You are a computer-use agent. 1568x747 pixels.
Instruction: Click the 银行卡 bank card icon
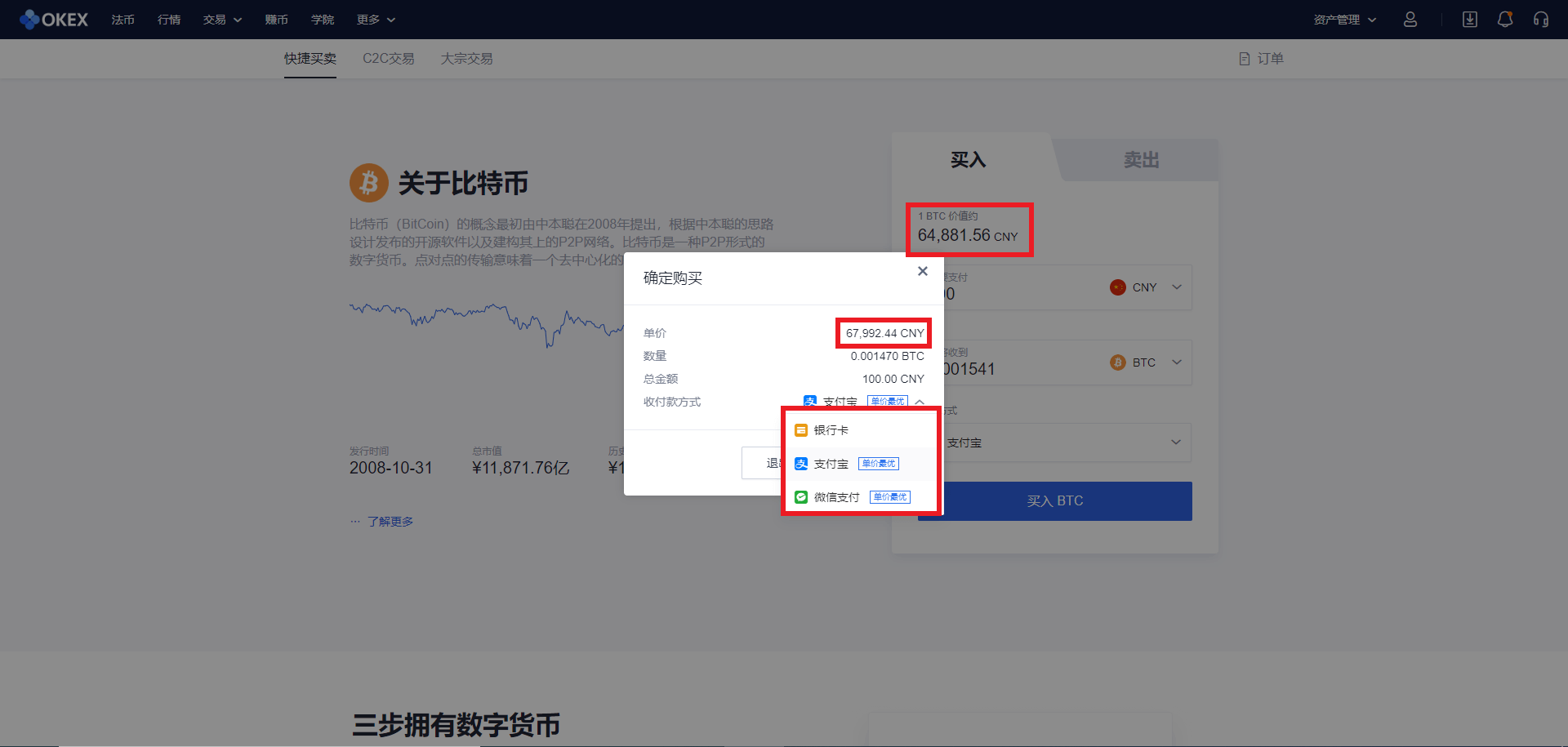click(x=801, y=430)
